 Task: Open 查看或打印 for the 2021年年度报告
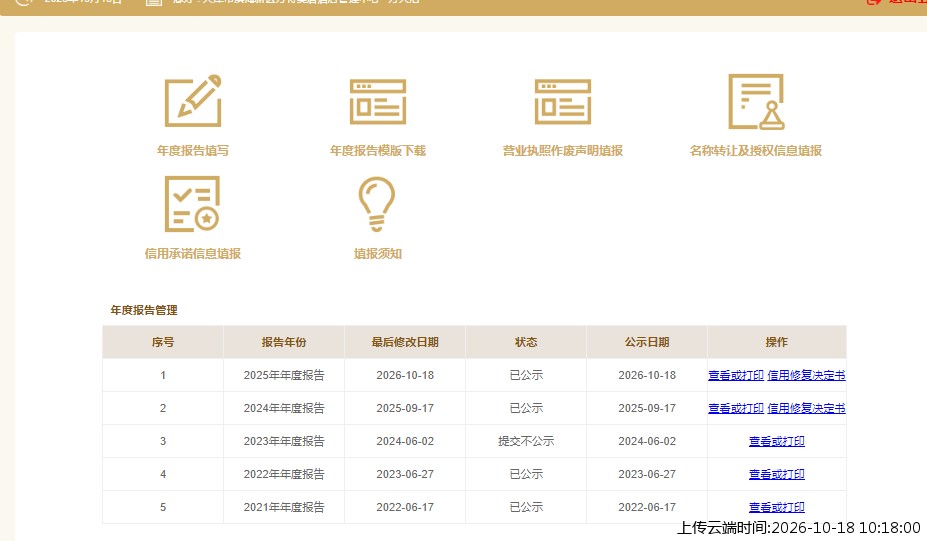tap(777, 507)
